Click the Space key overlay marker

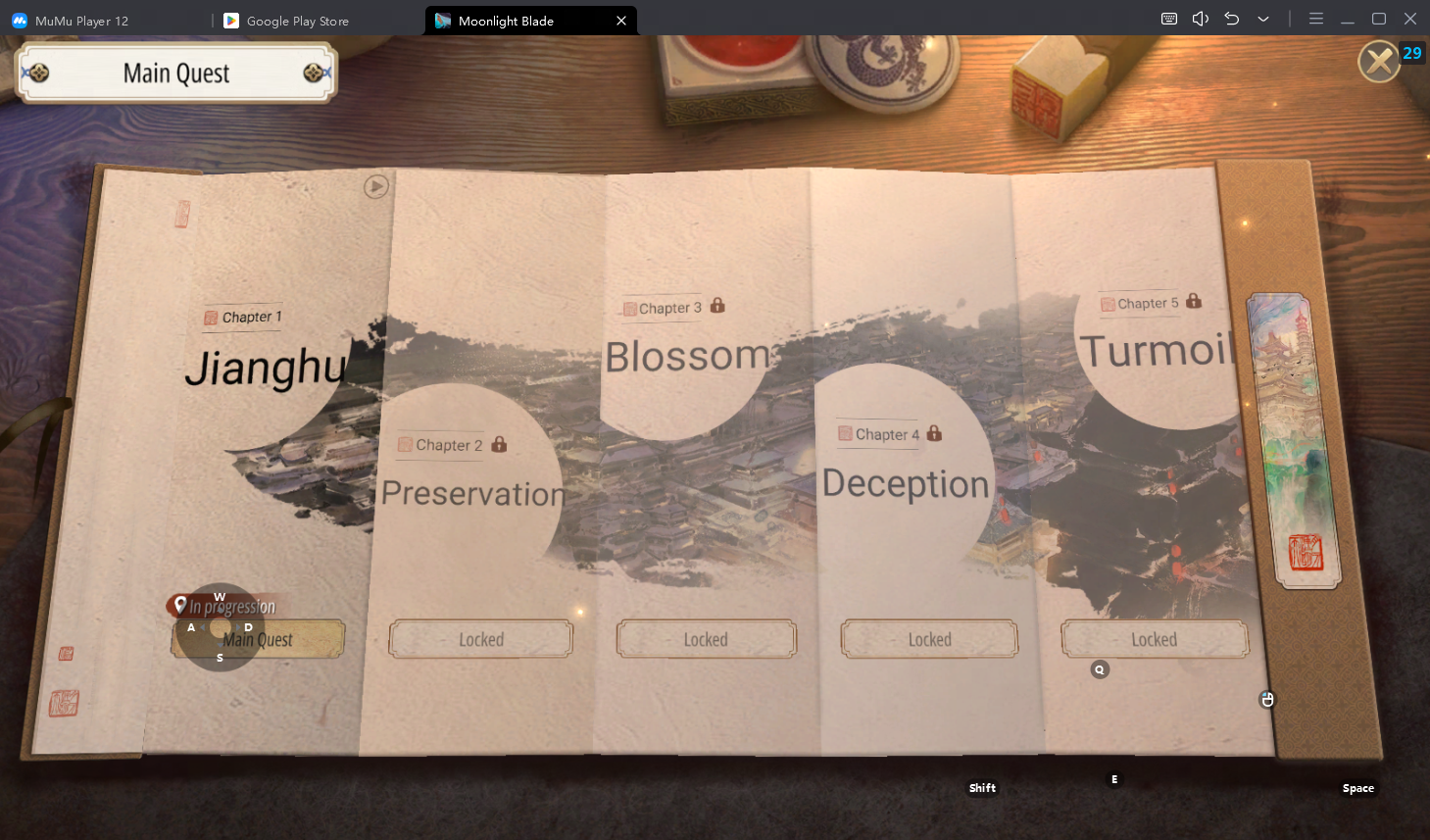(x=1358, y=788)
